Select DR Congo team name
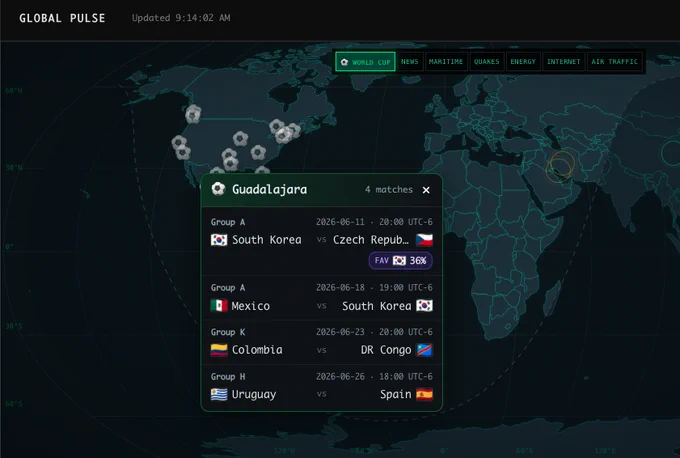This screenshot has height=458, width=680. pos(386,350)
